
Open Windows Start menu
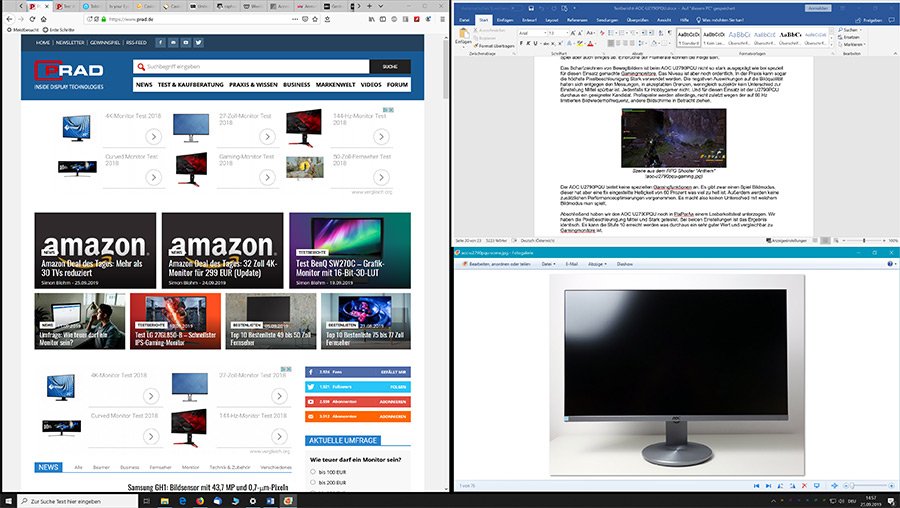coord(8,501)
